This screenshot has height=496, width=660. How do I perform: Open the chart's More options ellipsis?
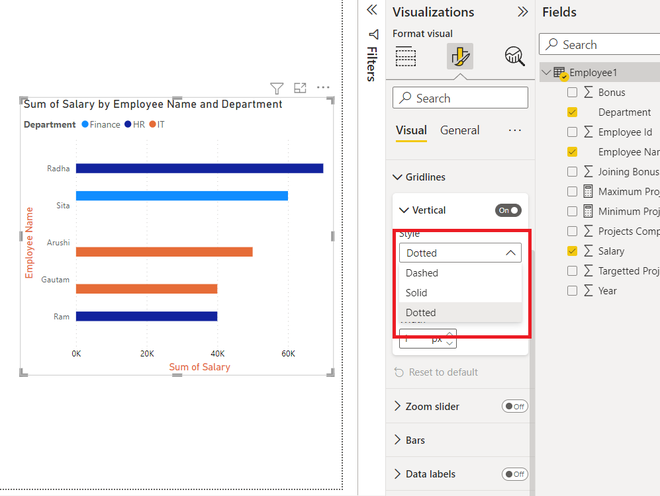click(x=323, y=88)
